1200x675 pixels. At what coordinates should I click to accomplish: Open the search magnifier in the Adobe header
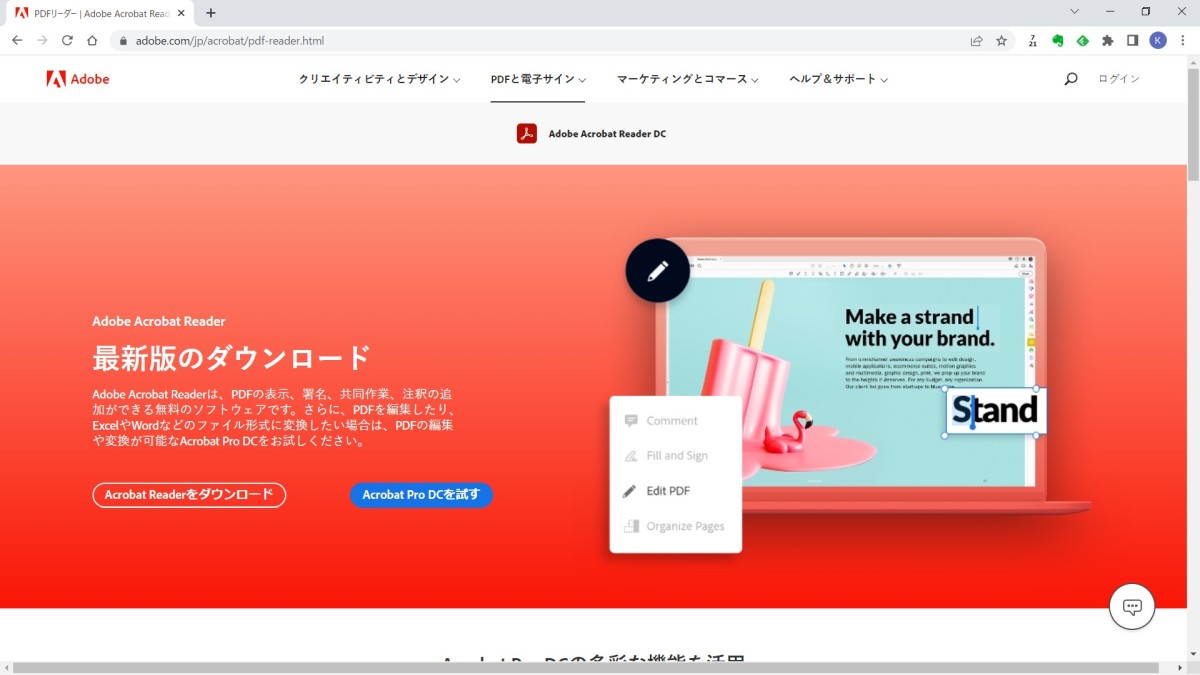click(1071, 79)
